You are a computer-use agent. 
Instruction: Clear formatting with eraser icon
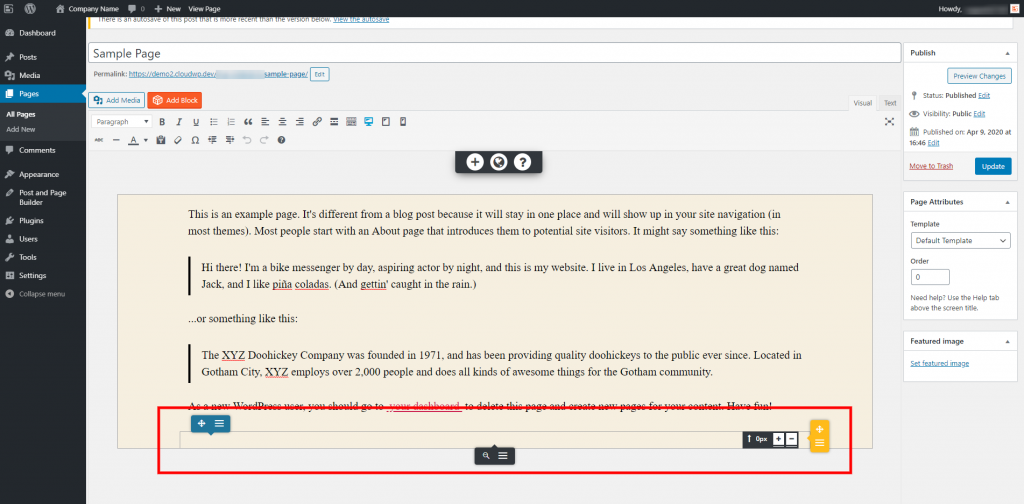(x=178, y=140)
